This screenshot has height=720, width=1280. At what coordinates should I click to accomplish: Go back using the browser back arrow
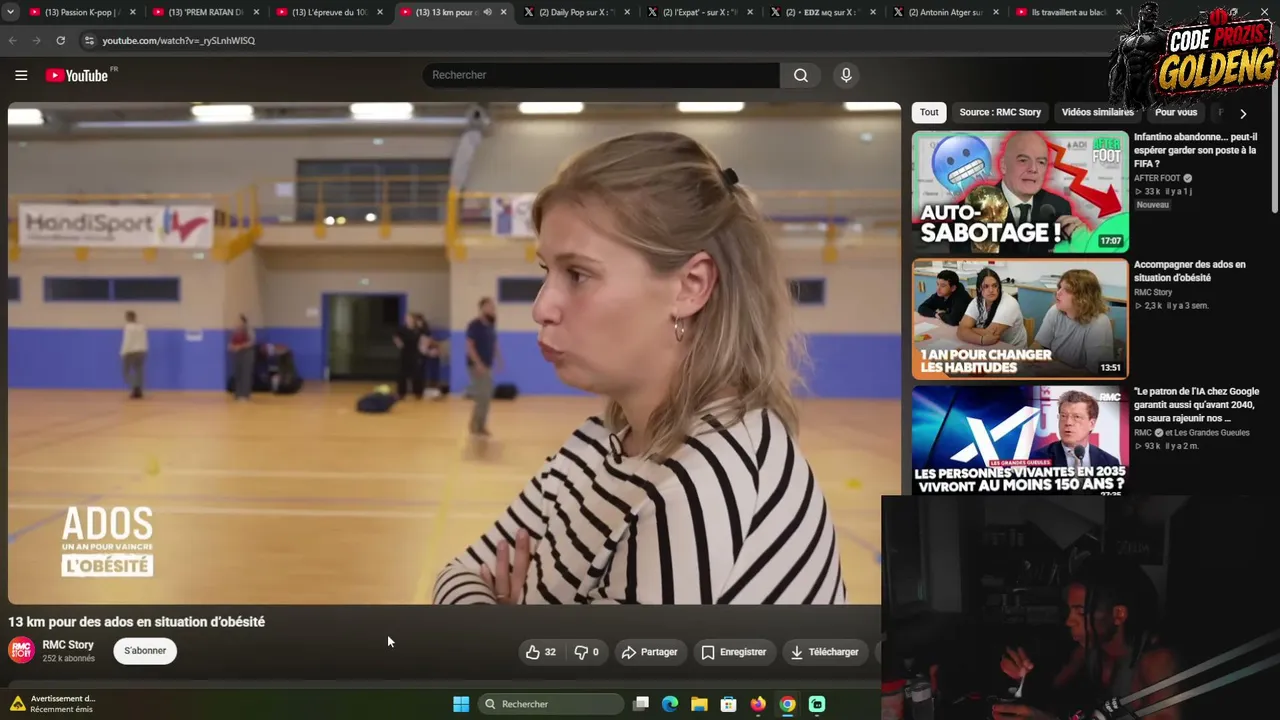pyautogui.click(x=13, y=40)
